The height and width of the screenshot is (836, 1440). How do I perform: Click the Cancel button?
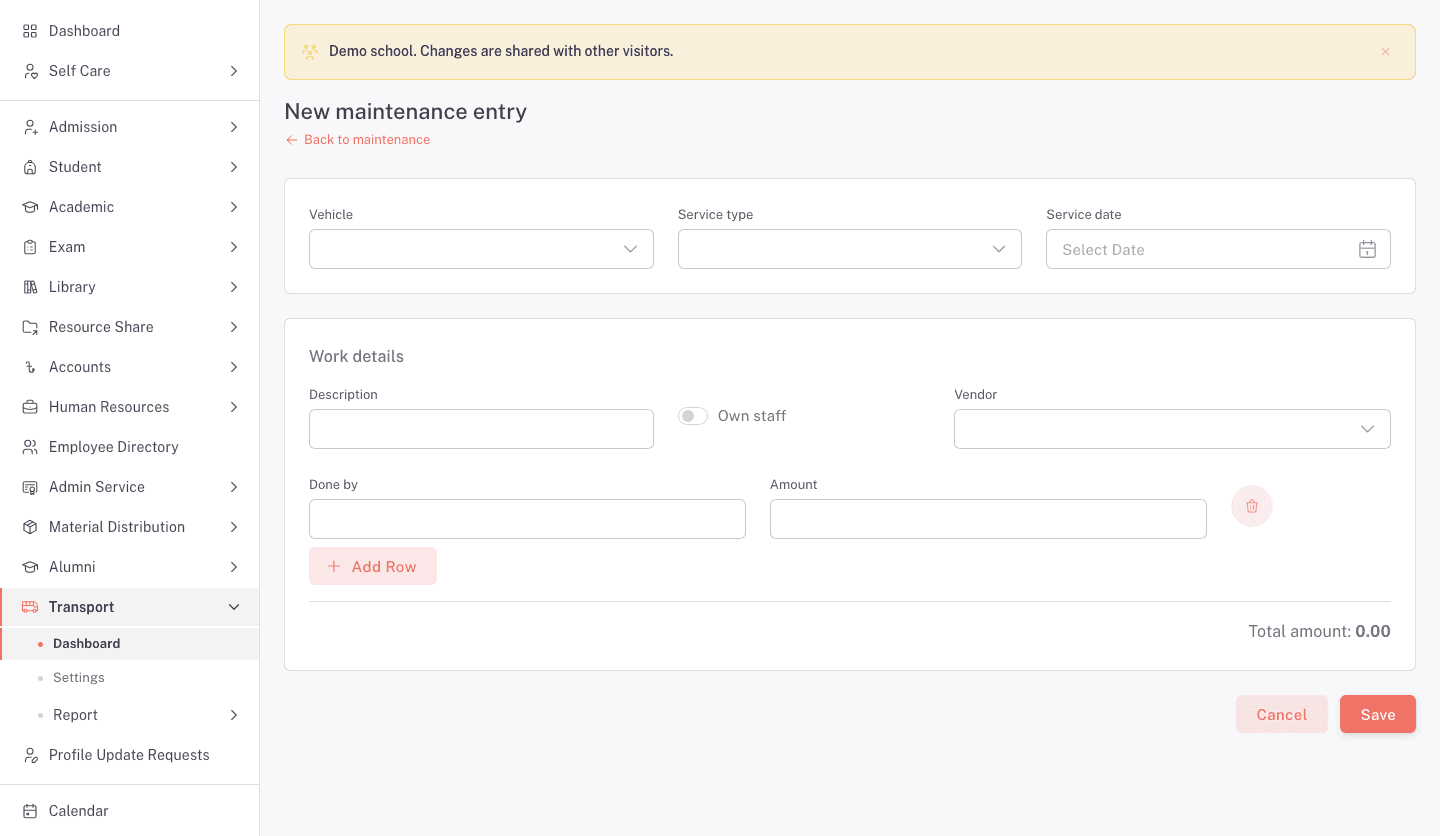point(1282,714)
